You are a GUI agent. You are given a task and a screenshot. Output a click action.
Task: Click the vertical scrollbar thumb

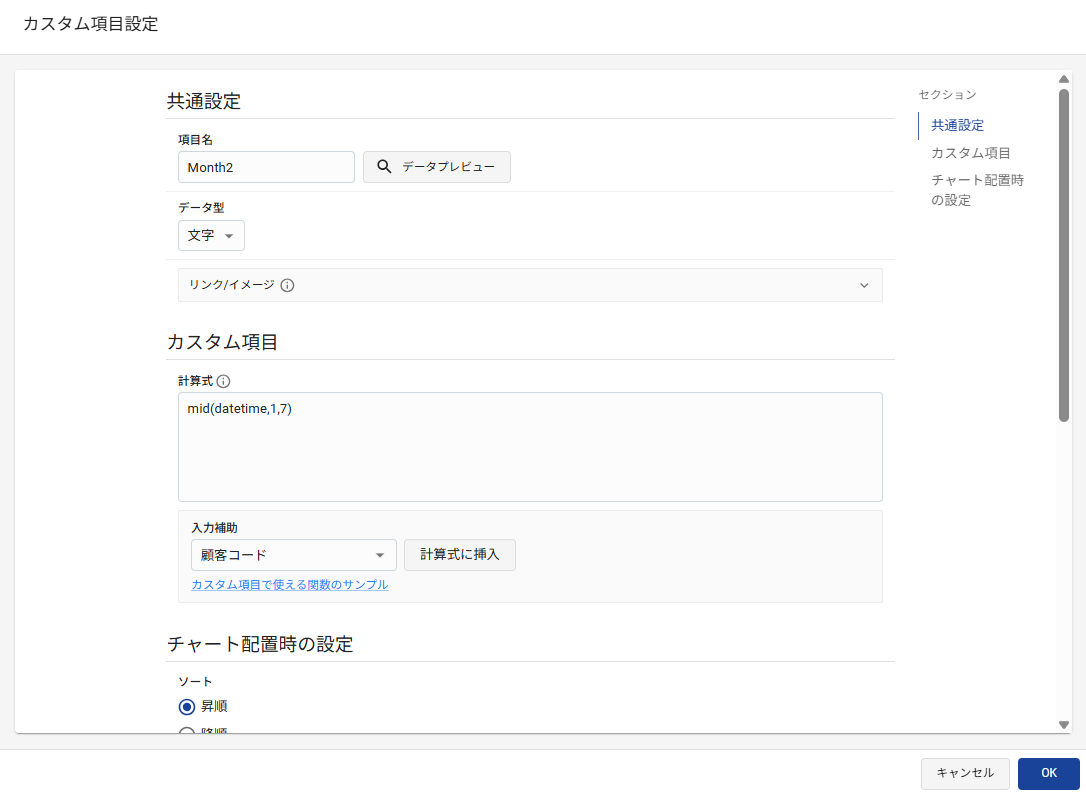(x=1064, y=255)
